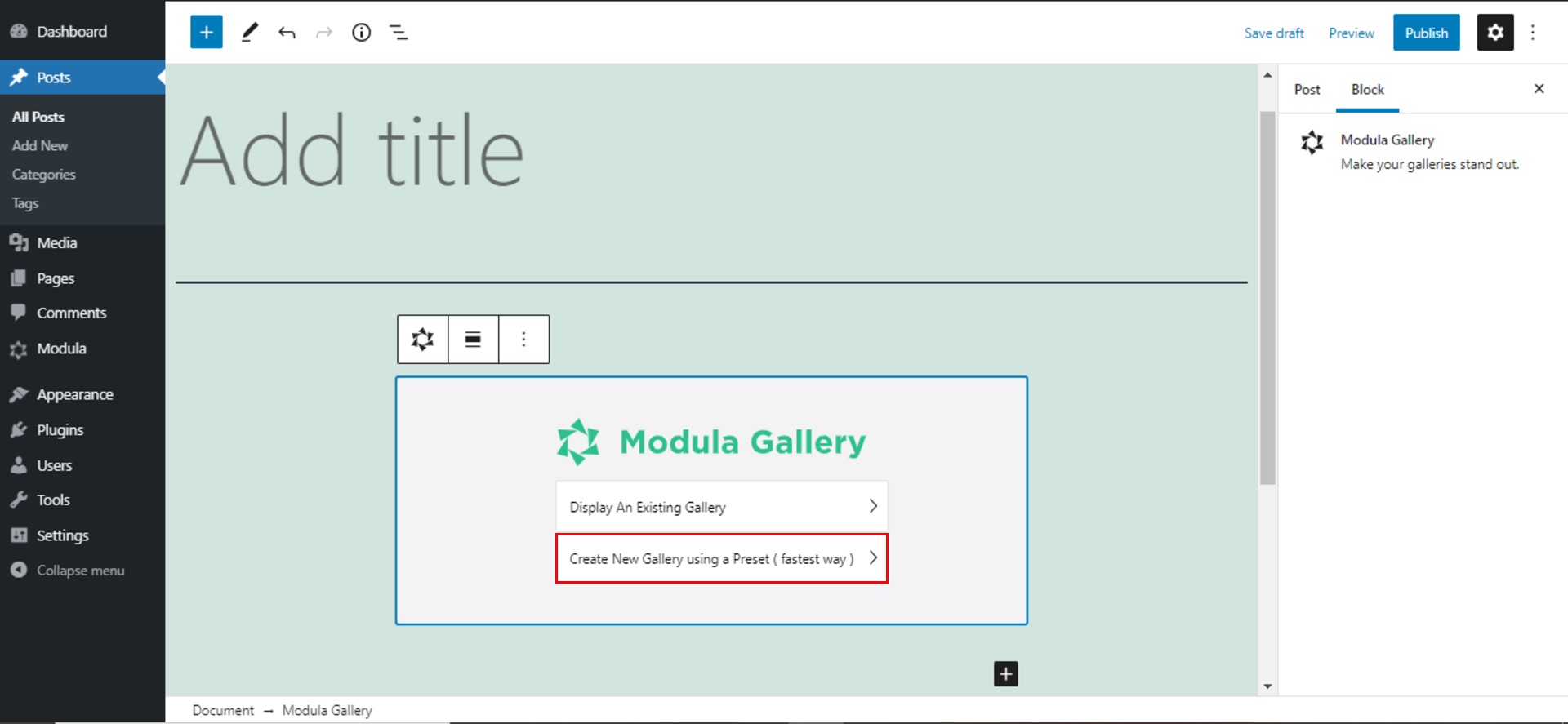
Task: Open the Modula menu label
Action: 61,349
